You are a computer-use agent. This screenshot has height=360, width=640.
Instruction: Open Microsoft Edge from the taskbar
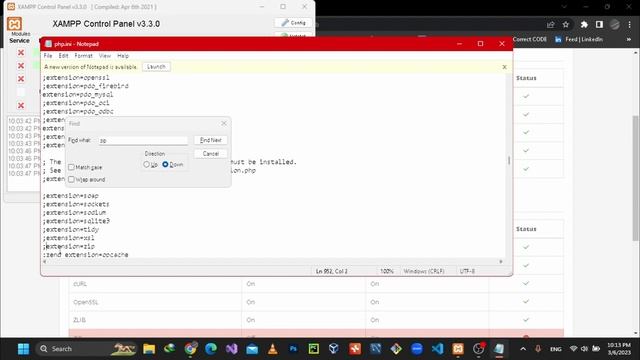coord(211,349)
